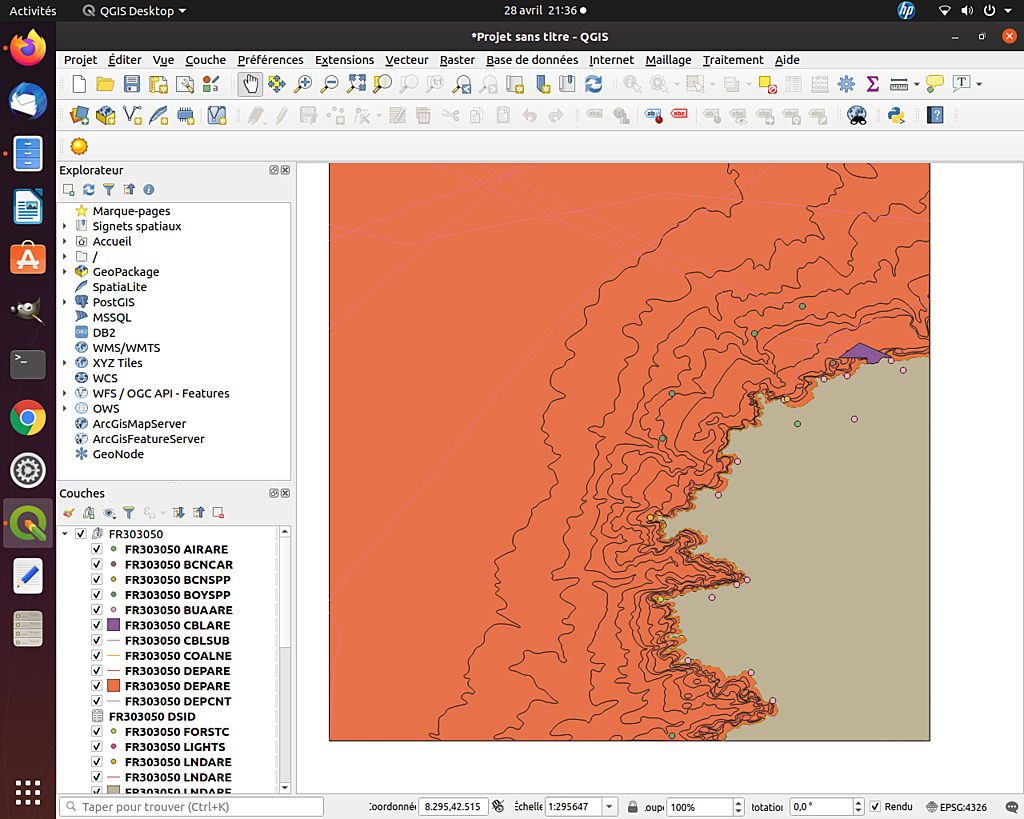This screenshot has height=819, width=1024.
Task: Open the Projet menu
Action: click(x=80, y=60)
